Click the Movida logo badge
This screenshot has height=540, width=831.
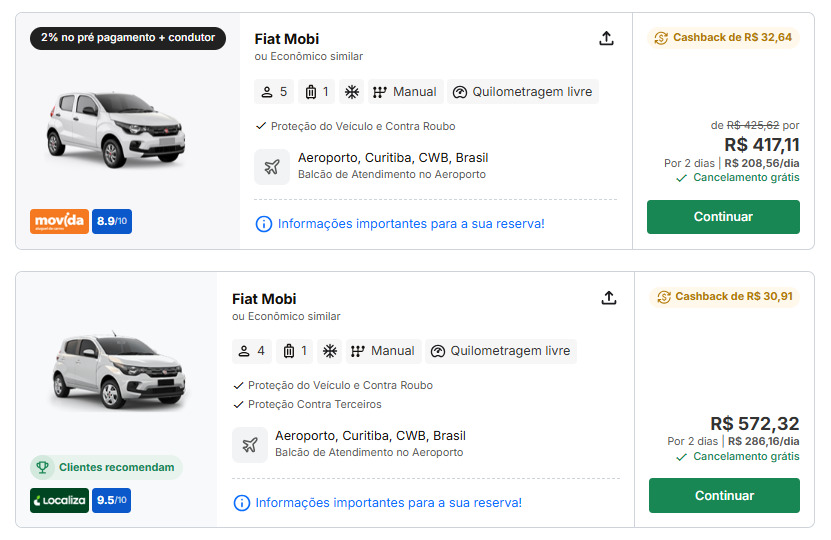pyautogui.click(x=59, y=221)
